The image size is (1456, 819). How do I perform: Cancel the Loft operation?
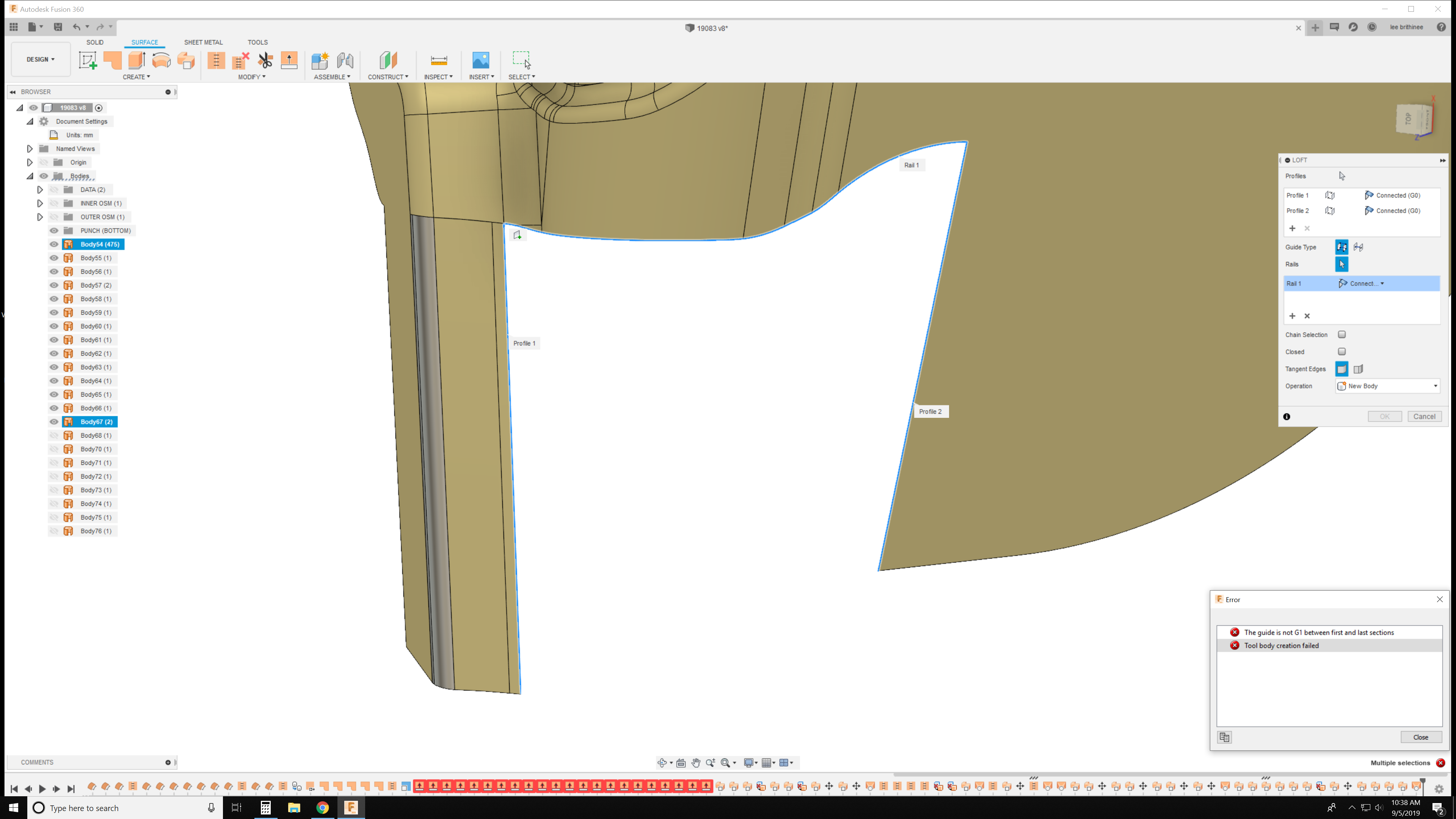1425,416
